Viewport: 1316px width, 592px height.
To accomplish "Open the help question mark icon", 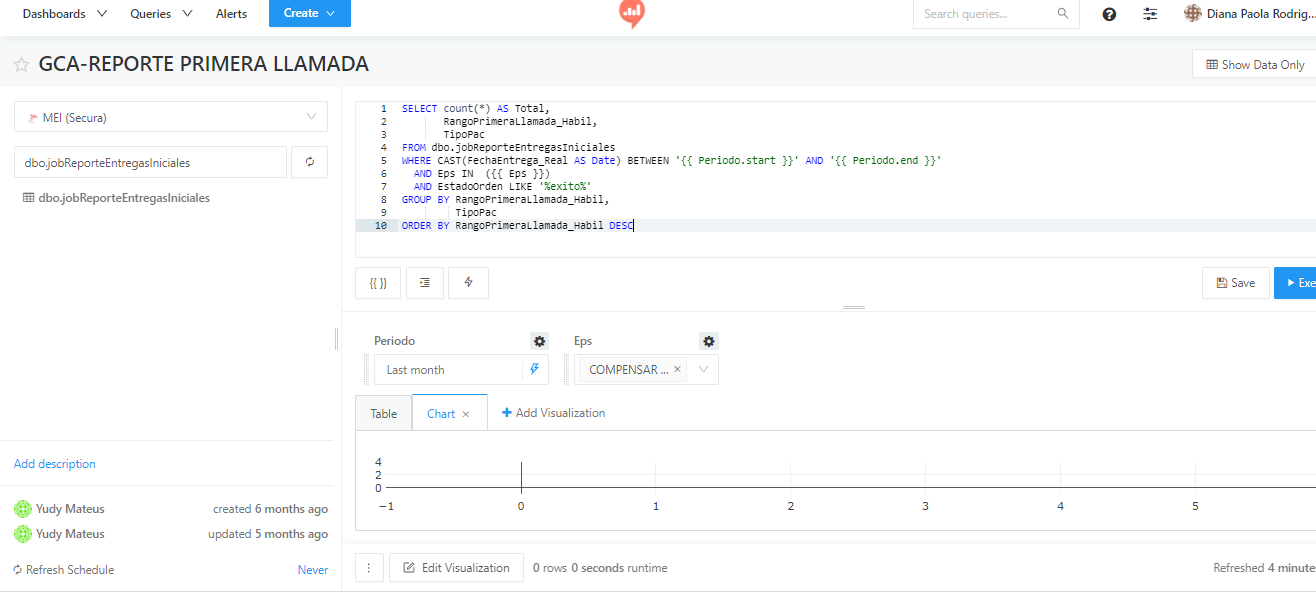I will point(1109,14).
